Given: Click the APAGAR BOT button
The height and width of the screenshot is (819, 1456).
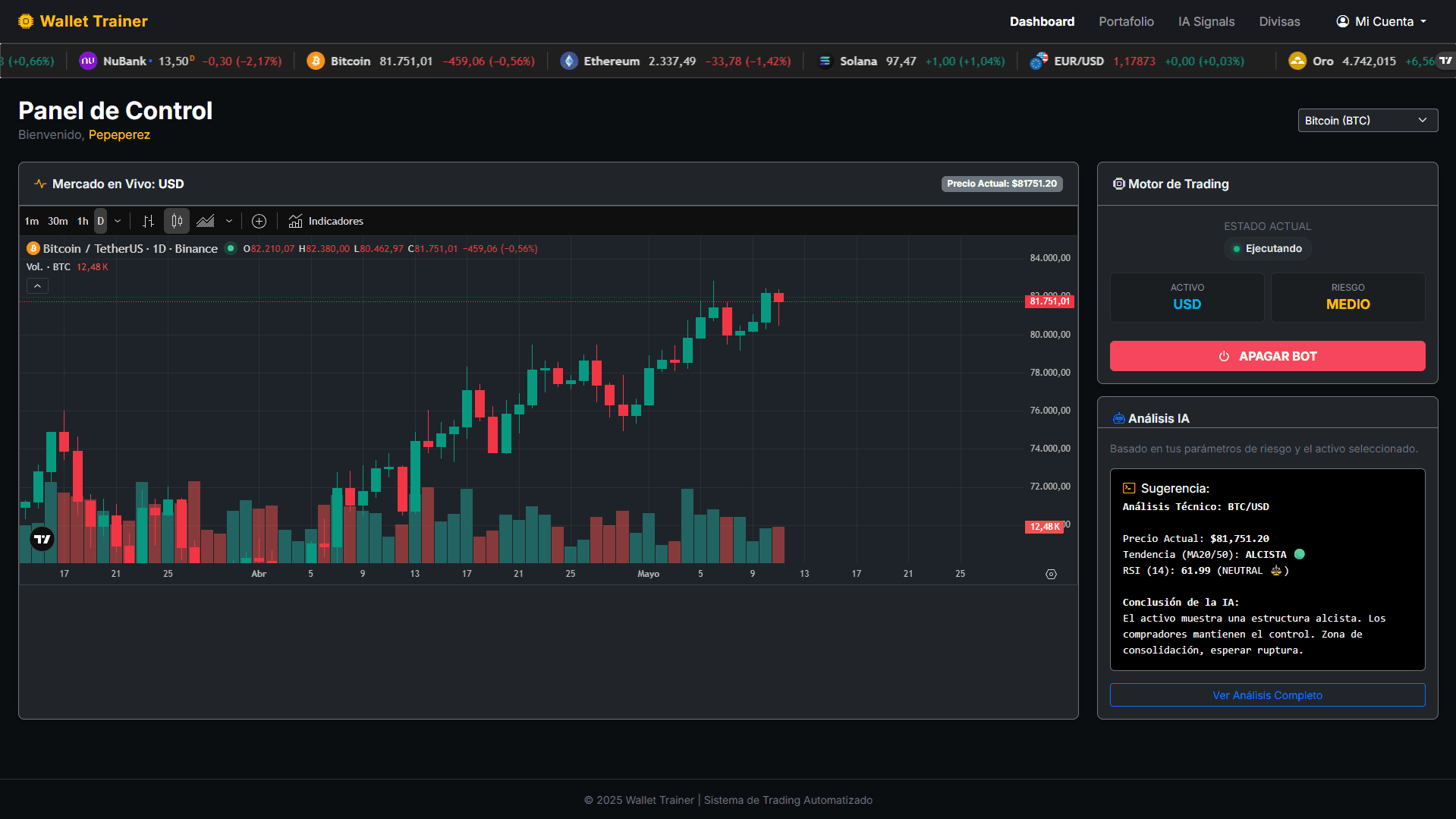Looking at the screenshot, I should coord(1267,356).
